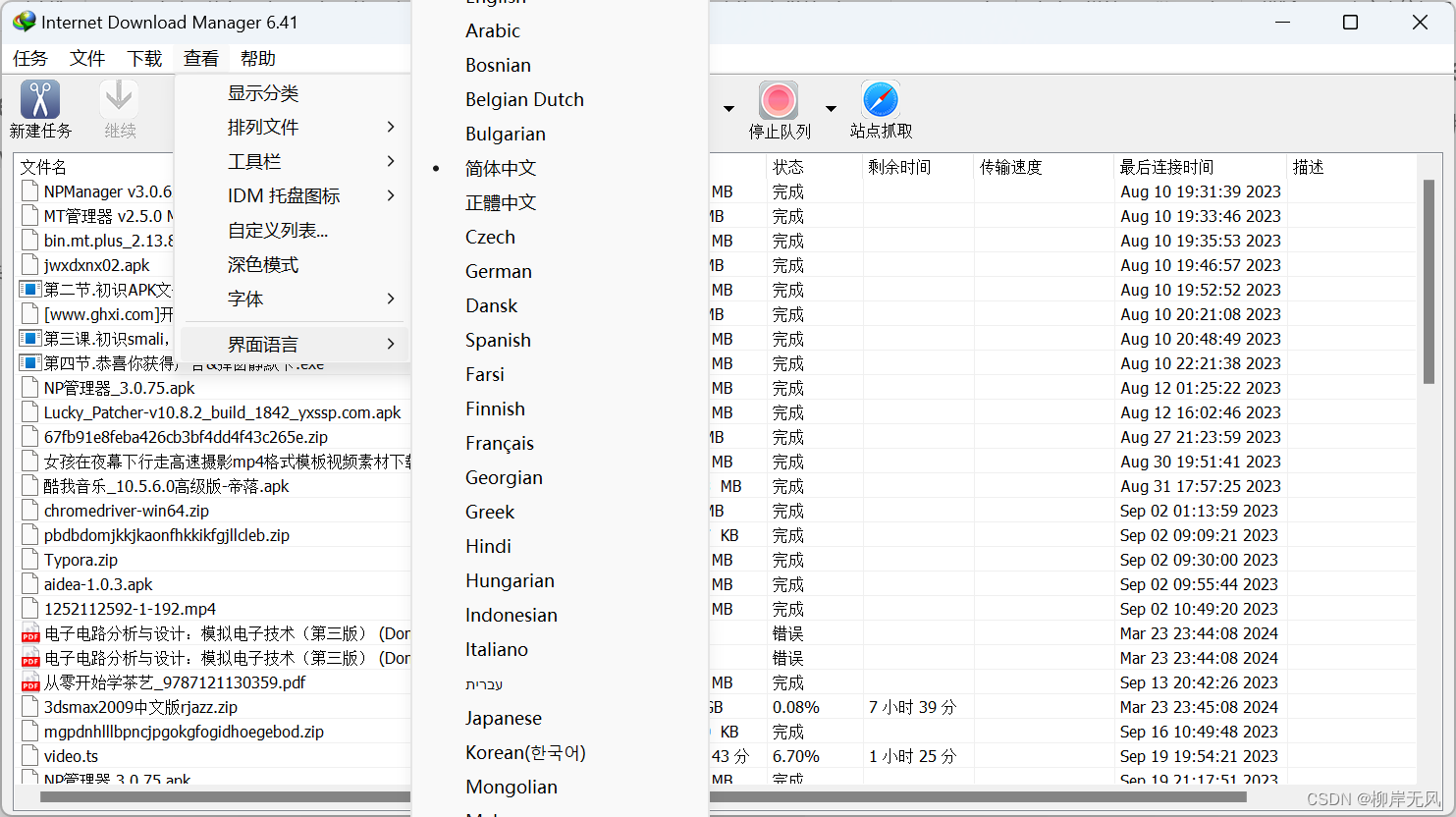Viewport: 1456px width, 817px height.
Task: Click file icon beside 1252112592-1-192.mp4
Action: [x=30, y=609]
